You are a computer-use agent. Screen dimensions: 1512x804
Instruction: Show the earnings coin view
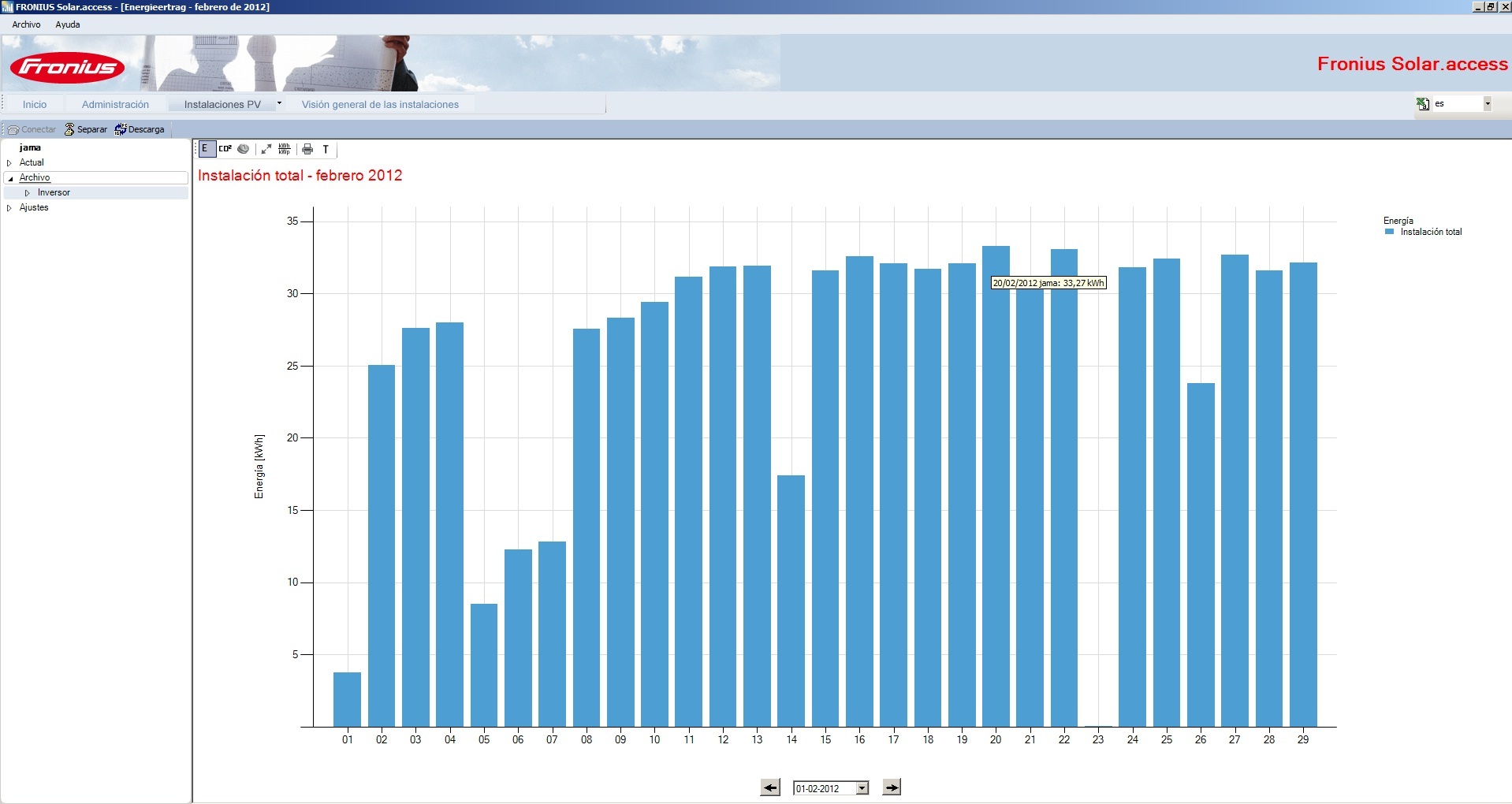[x=244, y=148]
